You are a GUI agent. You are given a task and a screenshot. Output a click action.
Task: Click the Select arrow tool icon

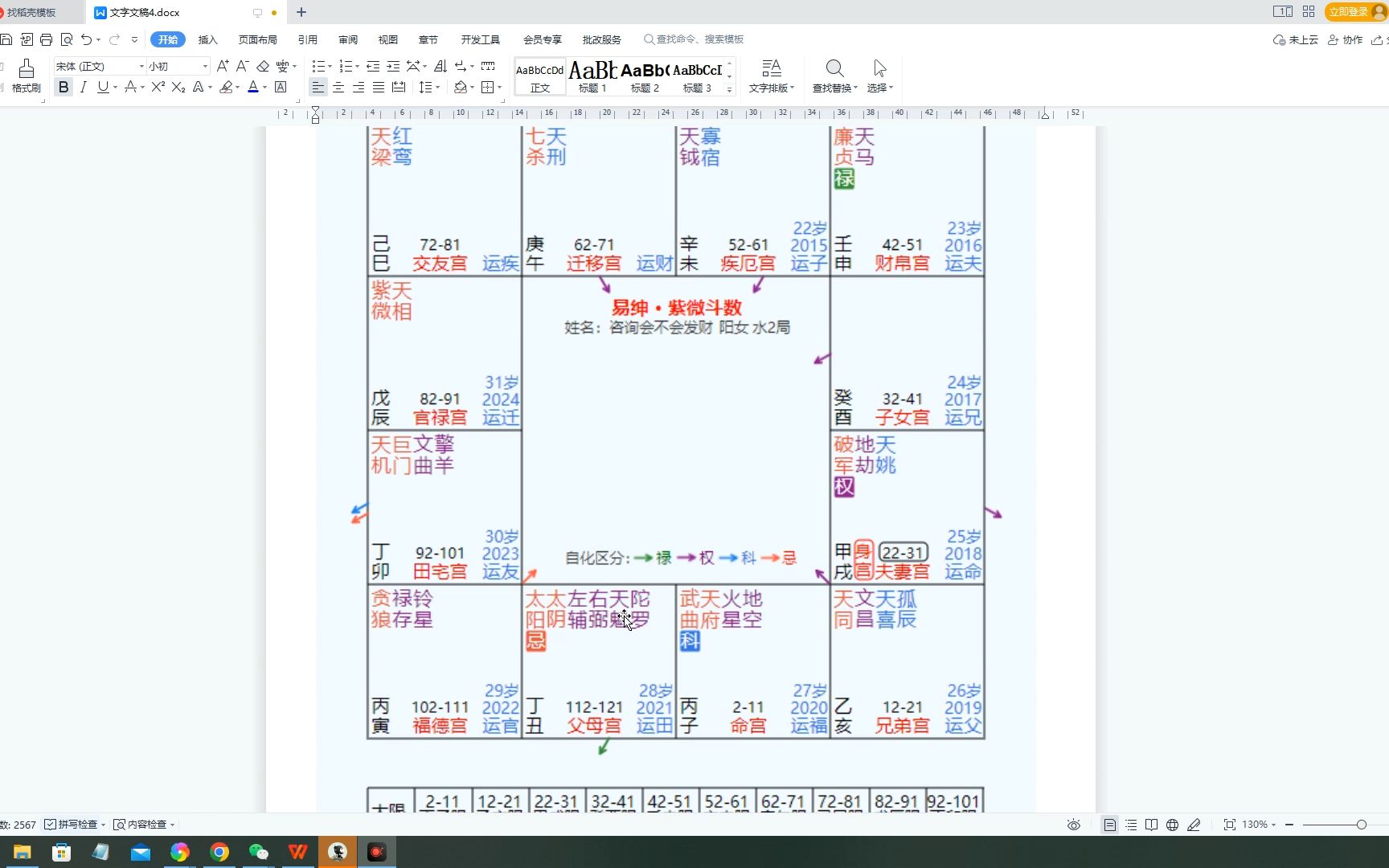pyautogui.click(x=879, y=68)
